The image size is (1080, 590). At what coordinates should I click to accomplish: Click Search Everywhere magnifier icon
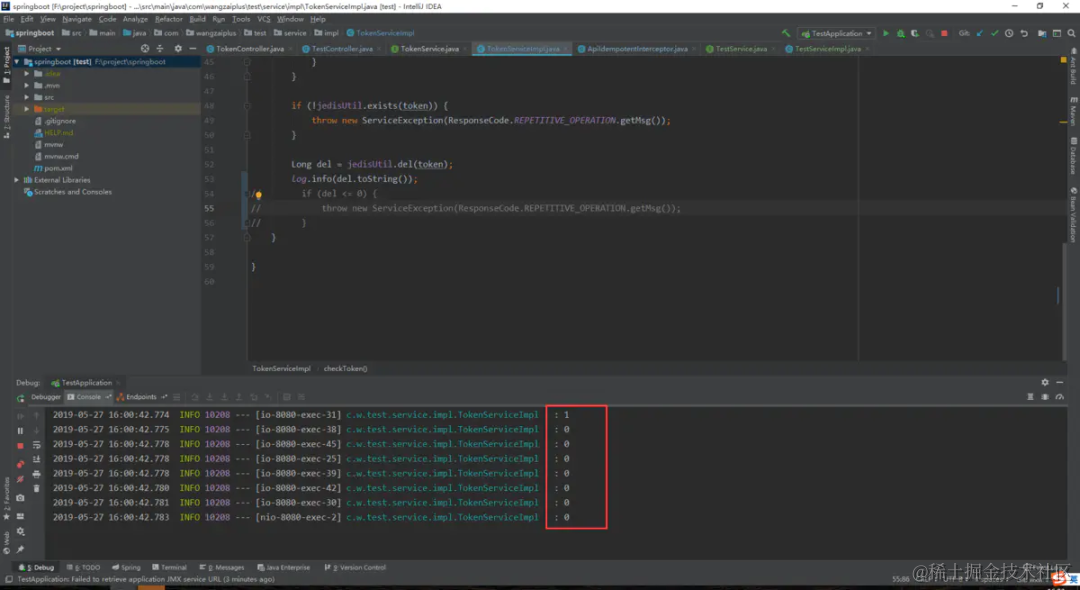coord(1072,33)
